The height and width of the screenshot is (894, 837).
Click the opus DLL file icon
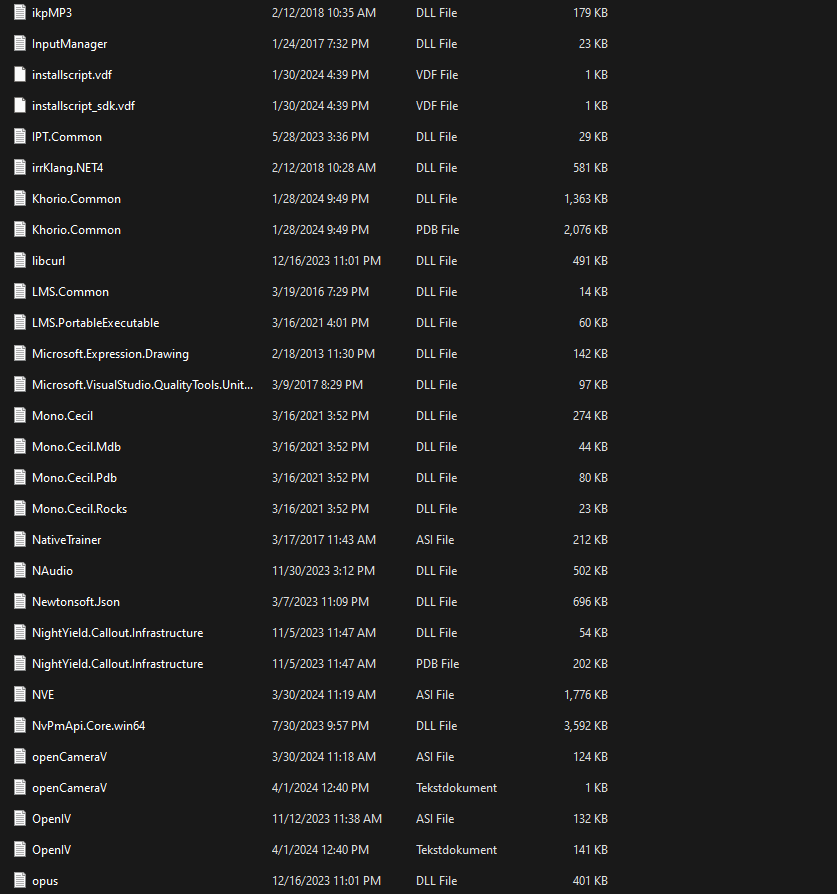click(x=20, y=881)
